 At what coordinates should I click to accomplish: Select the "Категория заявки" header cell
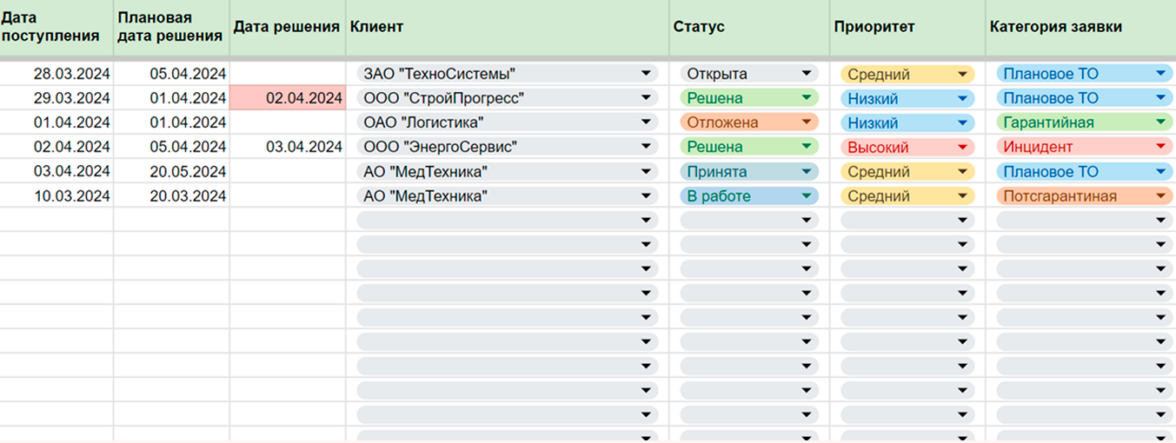point(1080,28)
